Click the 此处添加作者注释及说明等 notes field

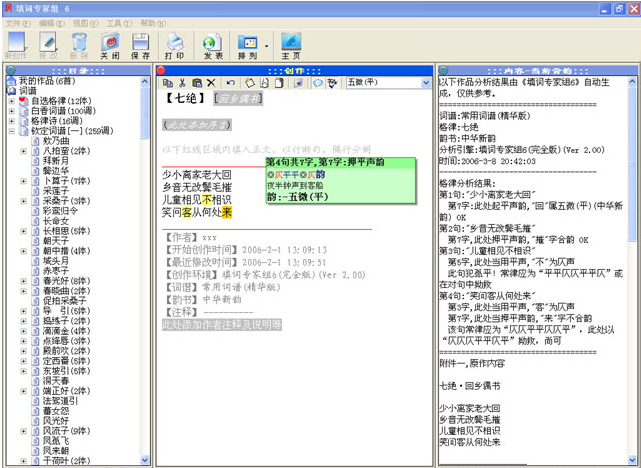coord(222,325)
